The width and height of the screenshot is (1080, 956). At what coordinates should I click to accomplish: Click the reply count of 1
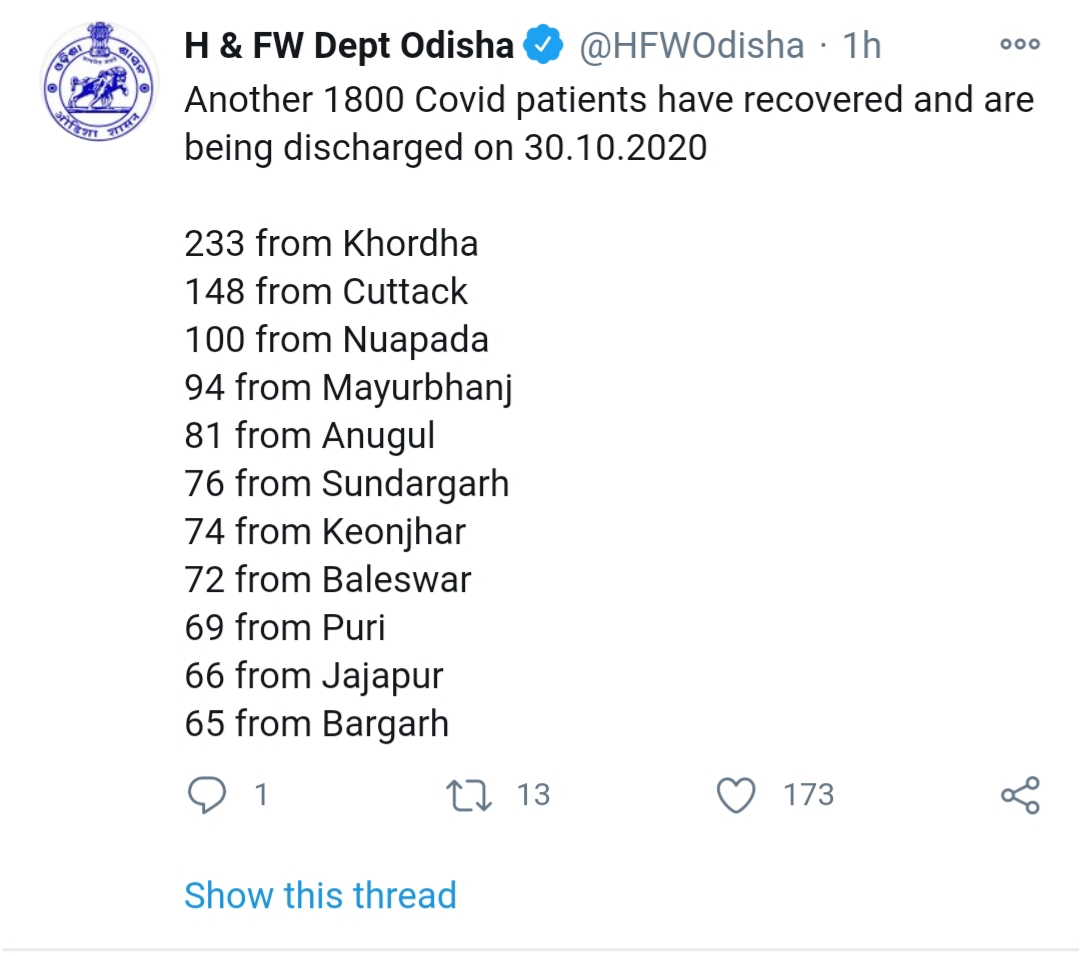[261, 795]
